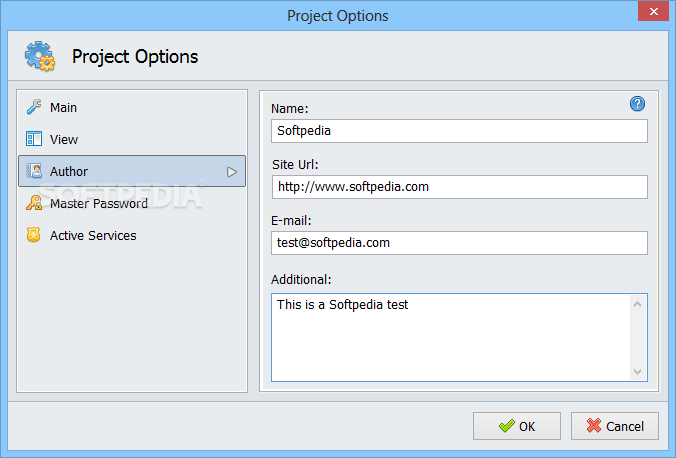Confirm settings with the OK button
The width and height of the screenshot is (676, 458).
click(516, 426)
